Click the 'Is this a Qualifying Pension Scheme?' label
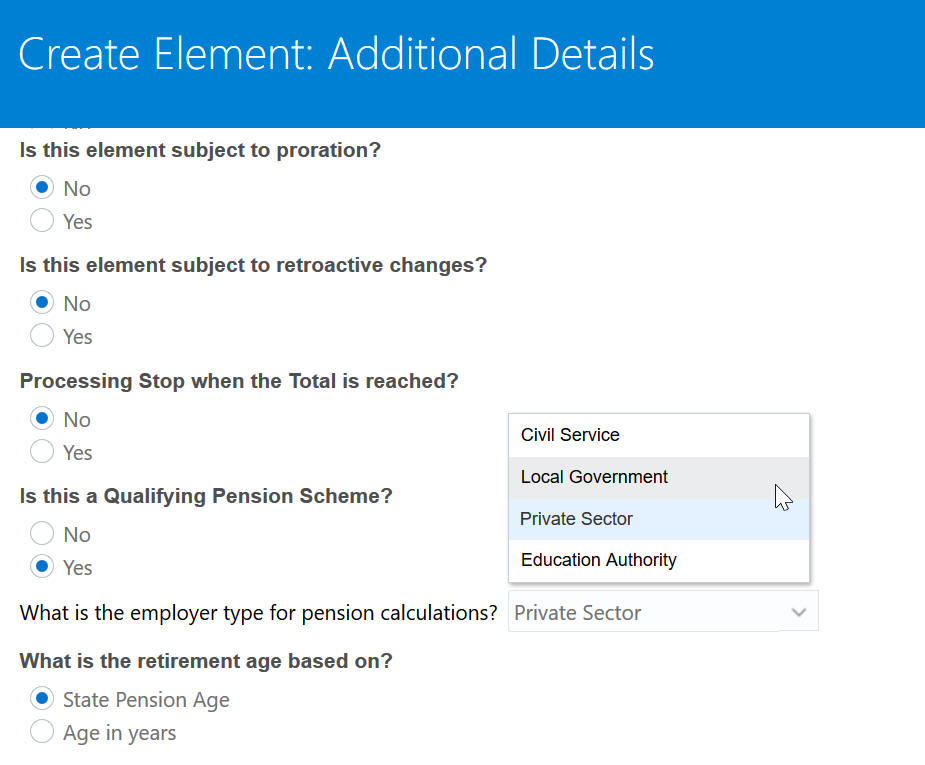The width and height of the screenshot is (925, 765). coord(206,496)
